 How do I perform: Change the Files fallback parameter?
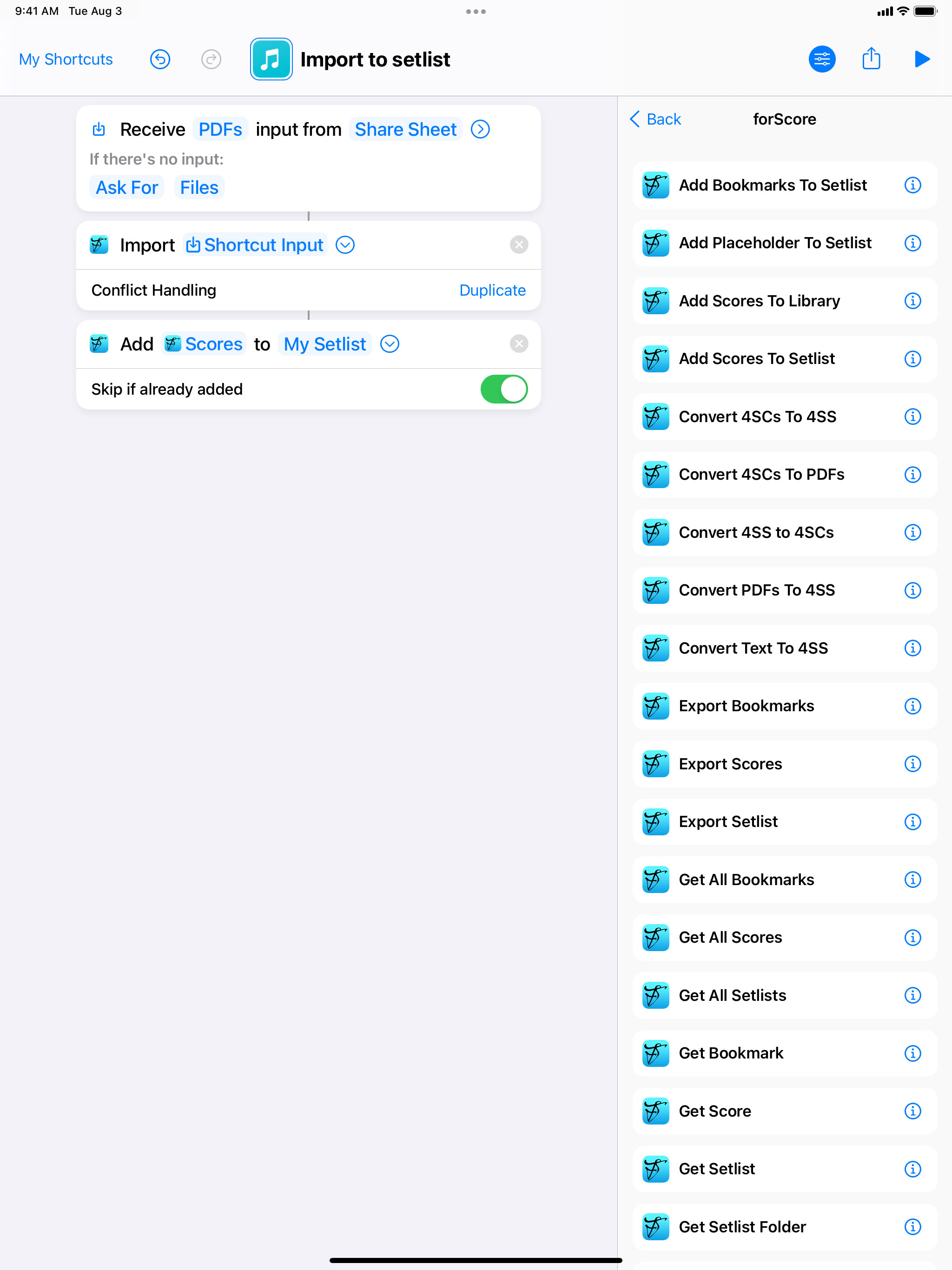(x=199, y=187)
